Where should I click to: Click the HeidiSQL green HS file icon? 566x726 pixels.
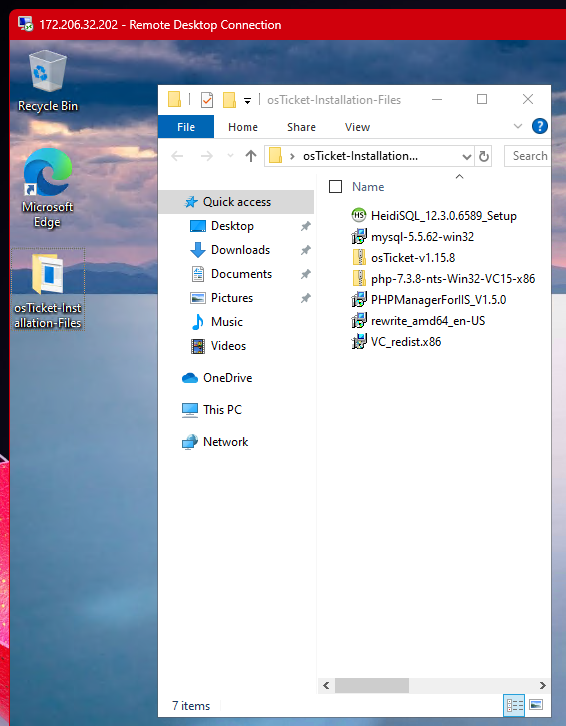pos(359,215)
